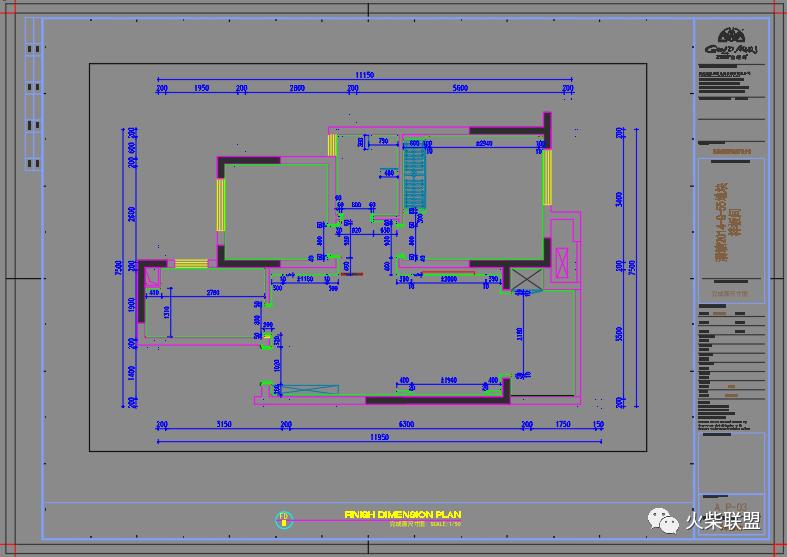This screenshot has width=787, height=557.
Task: Select the A.P-03 sheet number
Action: (731, 507)
